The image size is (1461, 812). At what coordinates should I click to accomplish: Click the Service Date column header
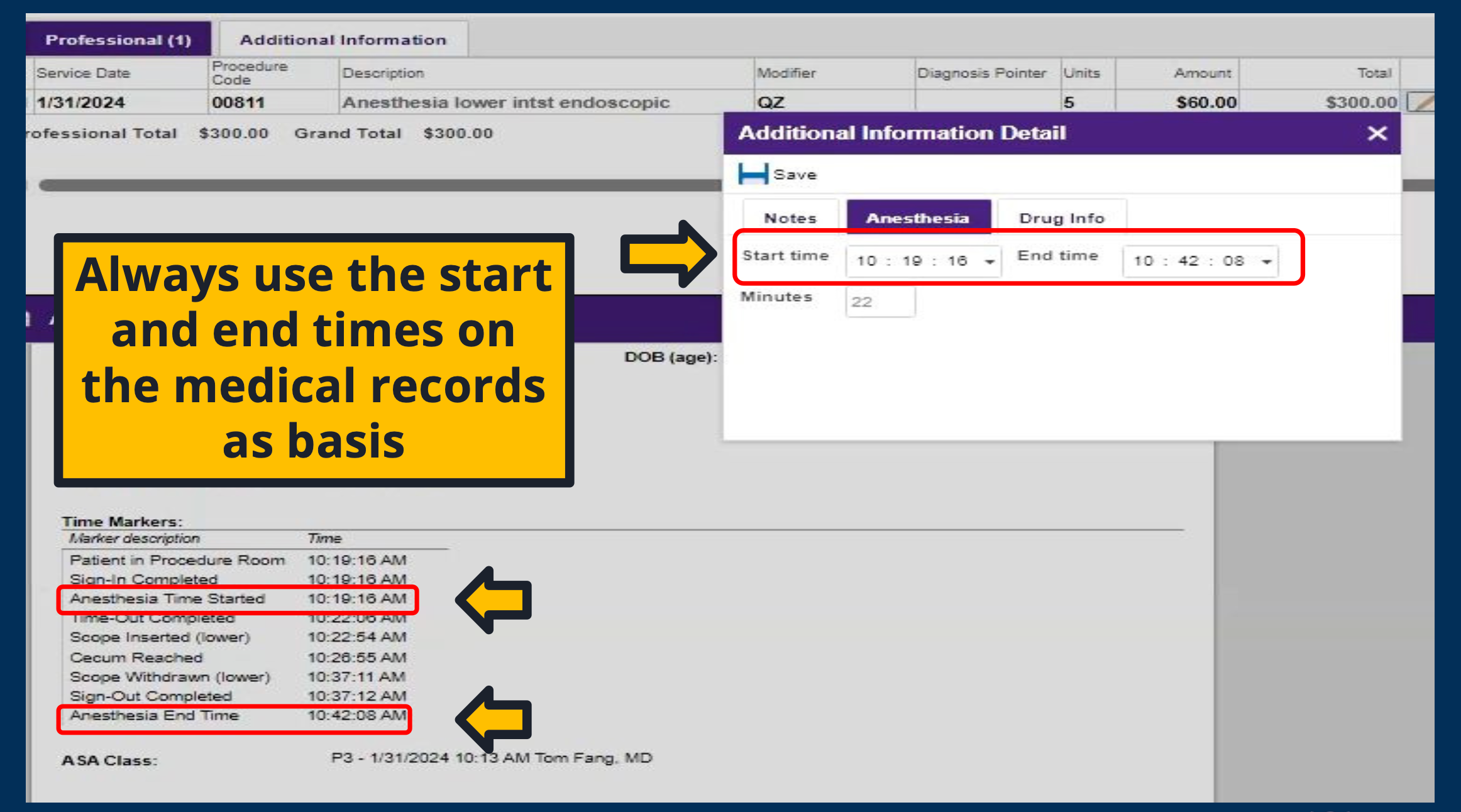[x=83, y=73]
